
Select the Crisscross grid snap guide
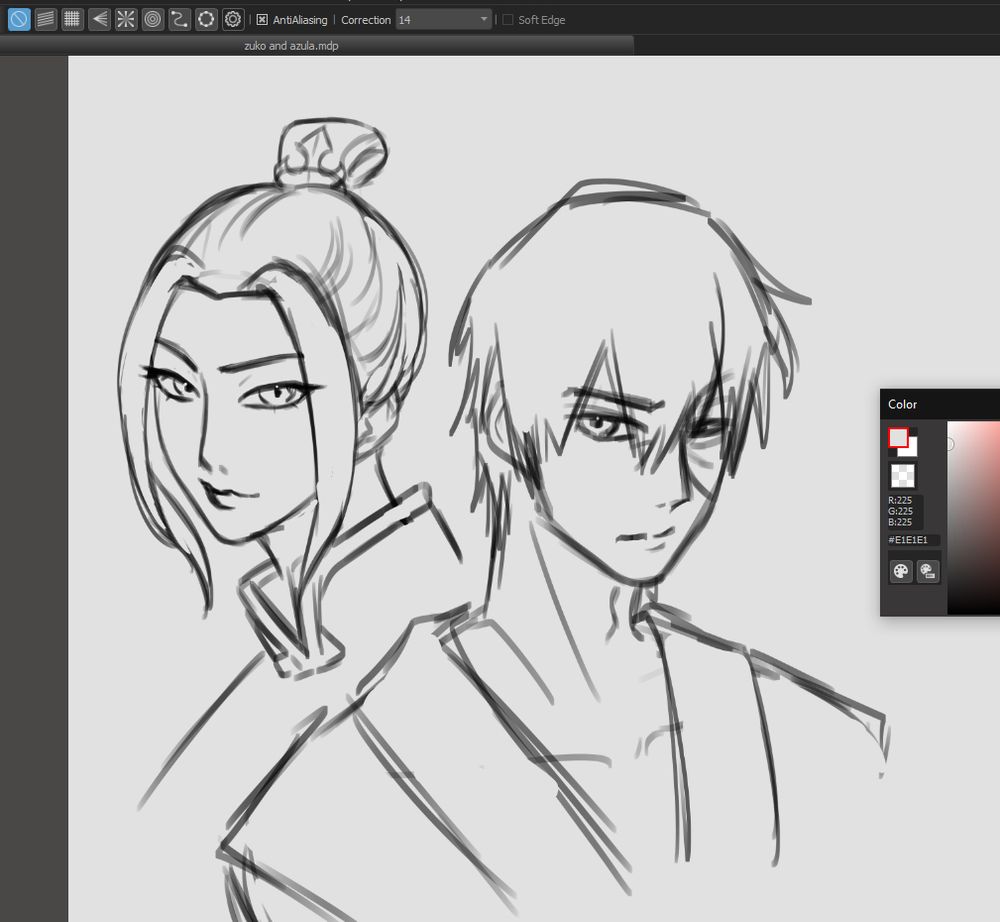pos(73,19)
